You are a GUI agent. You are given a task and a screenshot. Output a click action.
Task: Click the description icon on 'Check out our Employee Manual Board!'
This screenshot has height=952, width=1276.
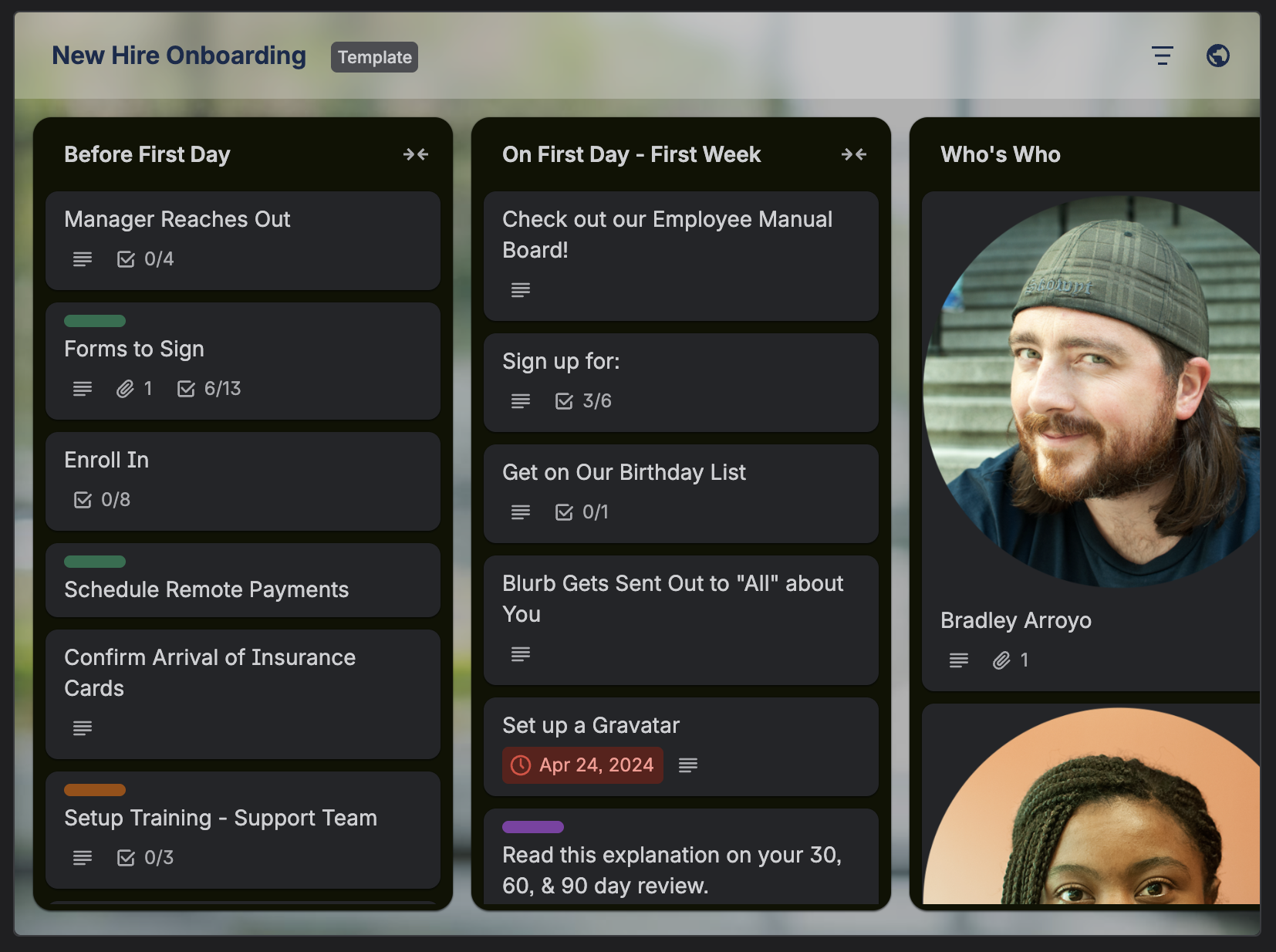[520, 289]
